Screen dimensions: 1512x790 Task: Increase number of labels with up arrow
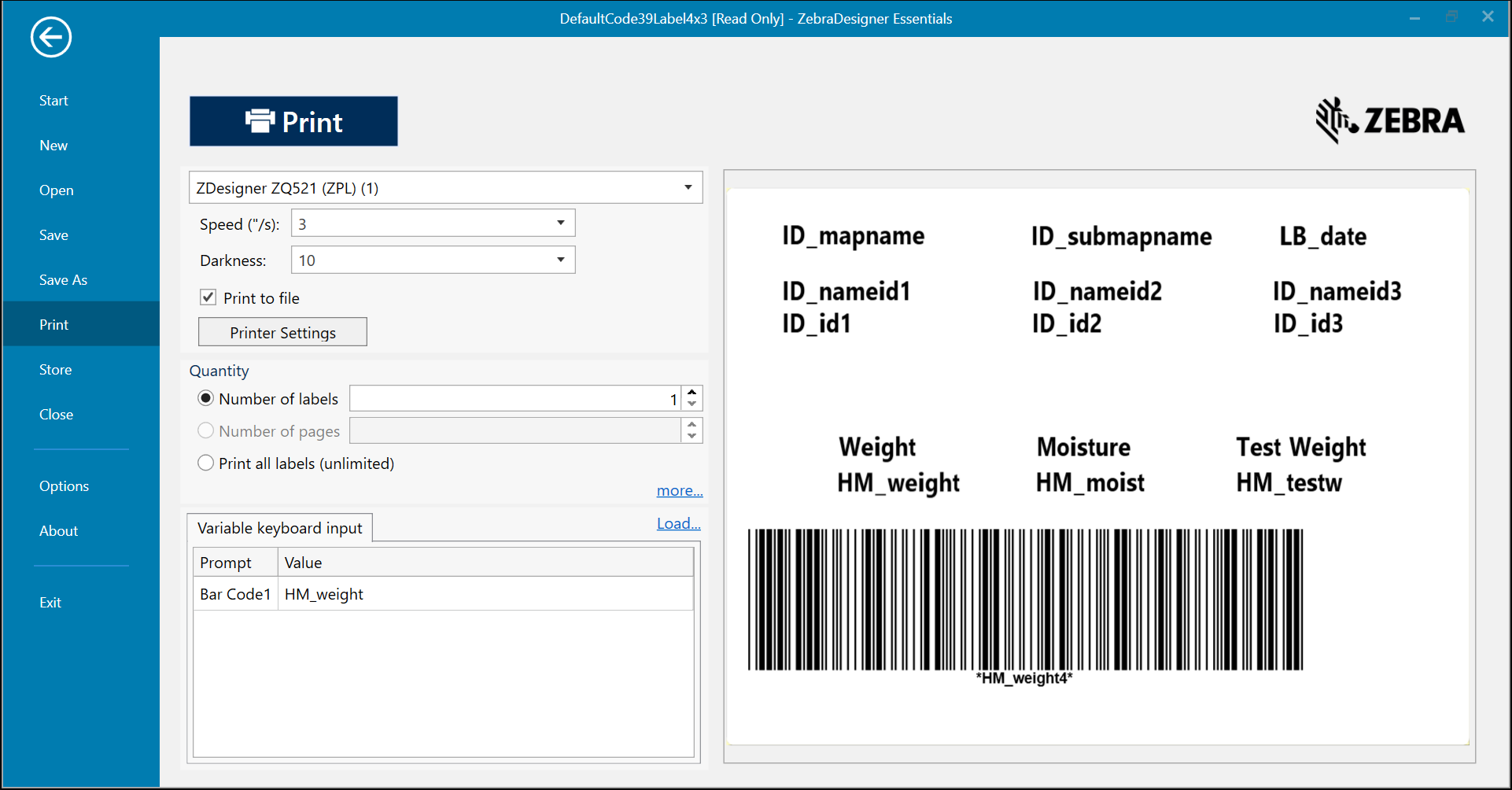pos(691,392)
